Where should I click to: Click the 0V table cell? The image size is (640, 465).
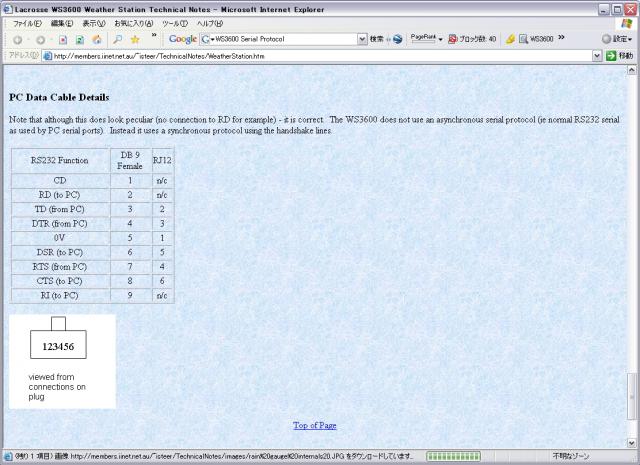pyautogui.click(x=60, y=238)
